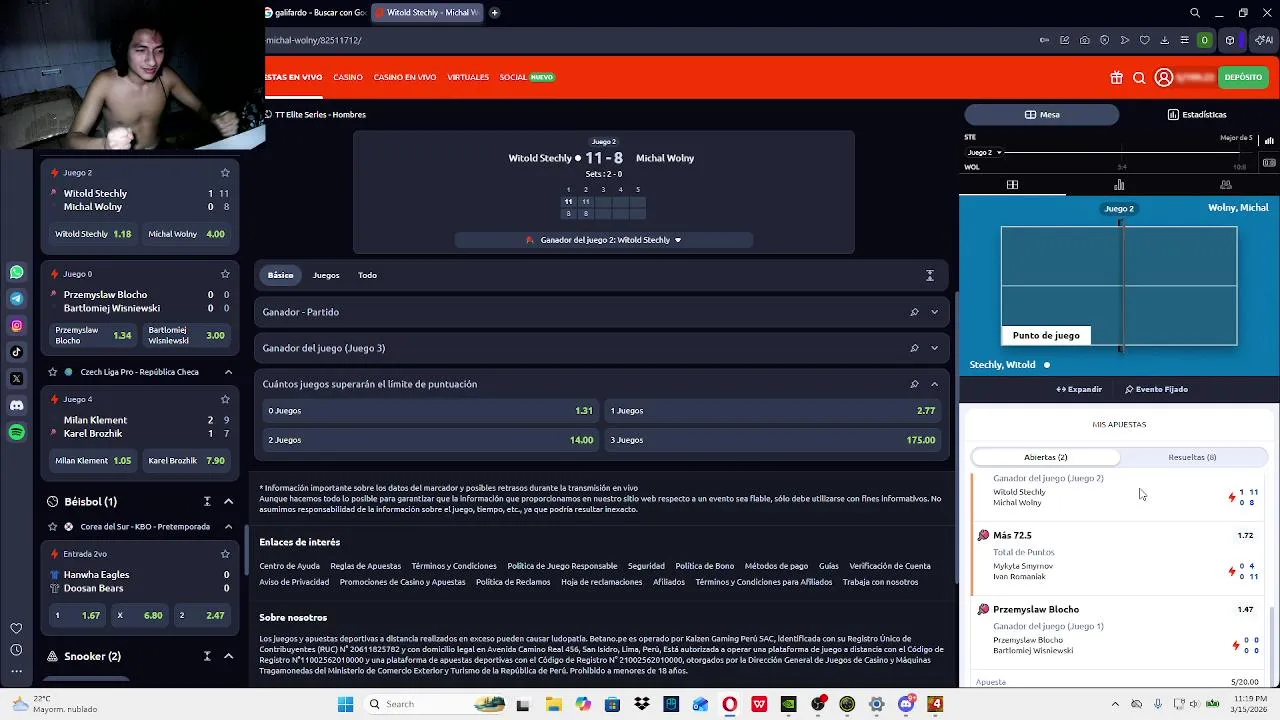Toggle Evento Fijado pin

click(x=1156, y=389)
